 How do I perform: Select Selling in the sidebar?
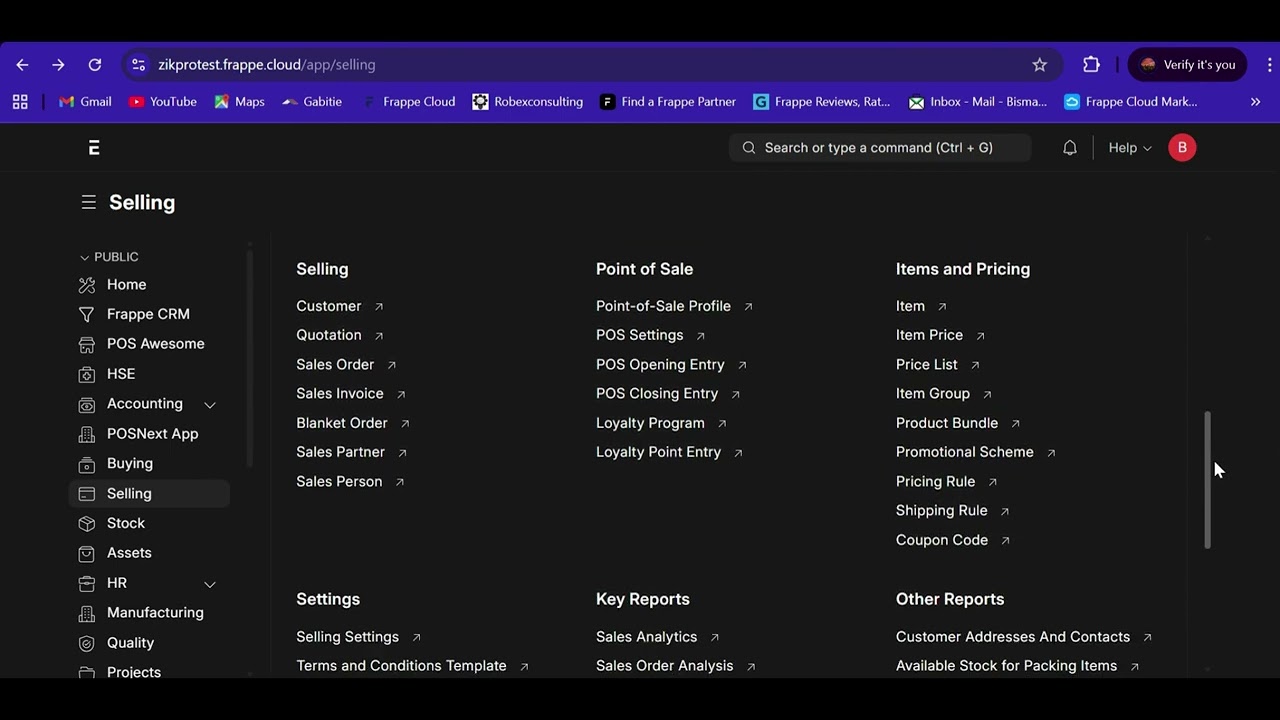(150, 493)
